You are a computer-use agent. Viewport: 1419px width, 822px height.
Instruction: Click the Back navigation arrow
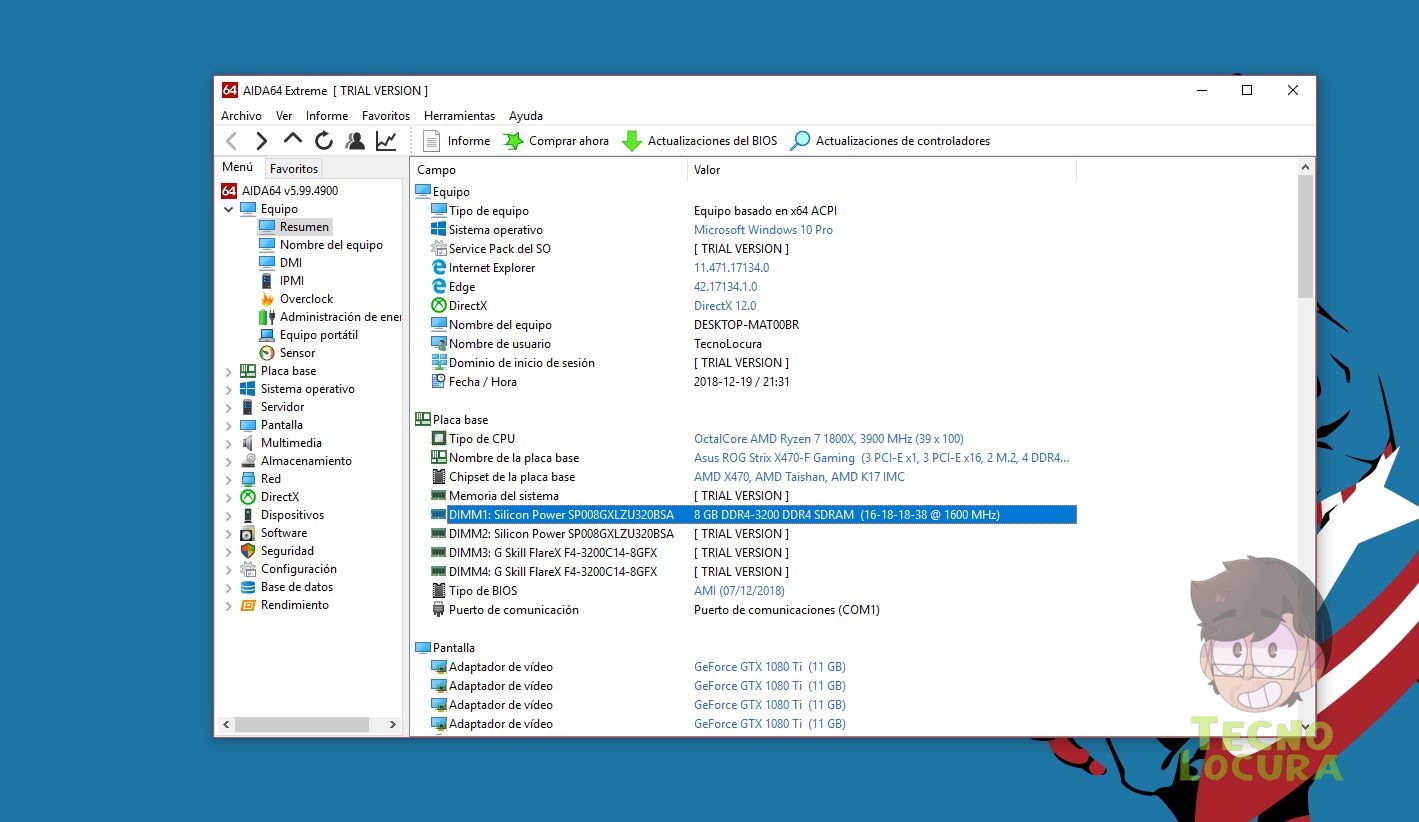tap(231, 141)
